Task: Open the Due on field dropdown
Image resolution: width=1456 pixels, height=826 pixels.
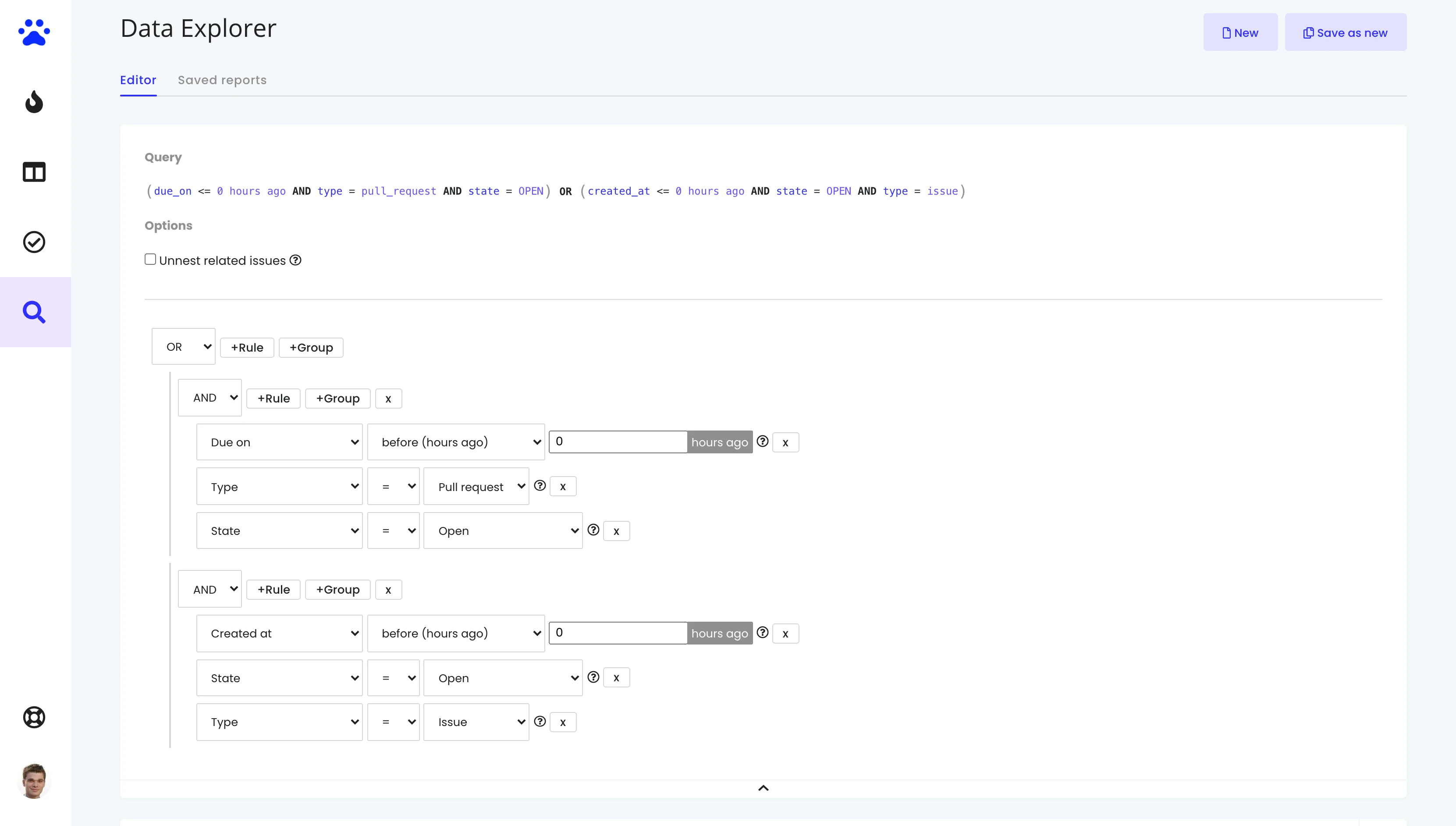Action: (279, 441)
